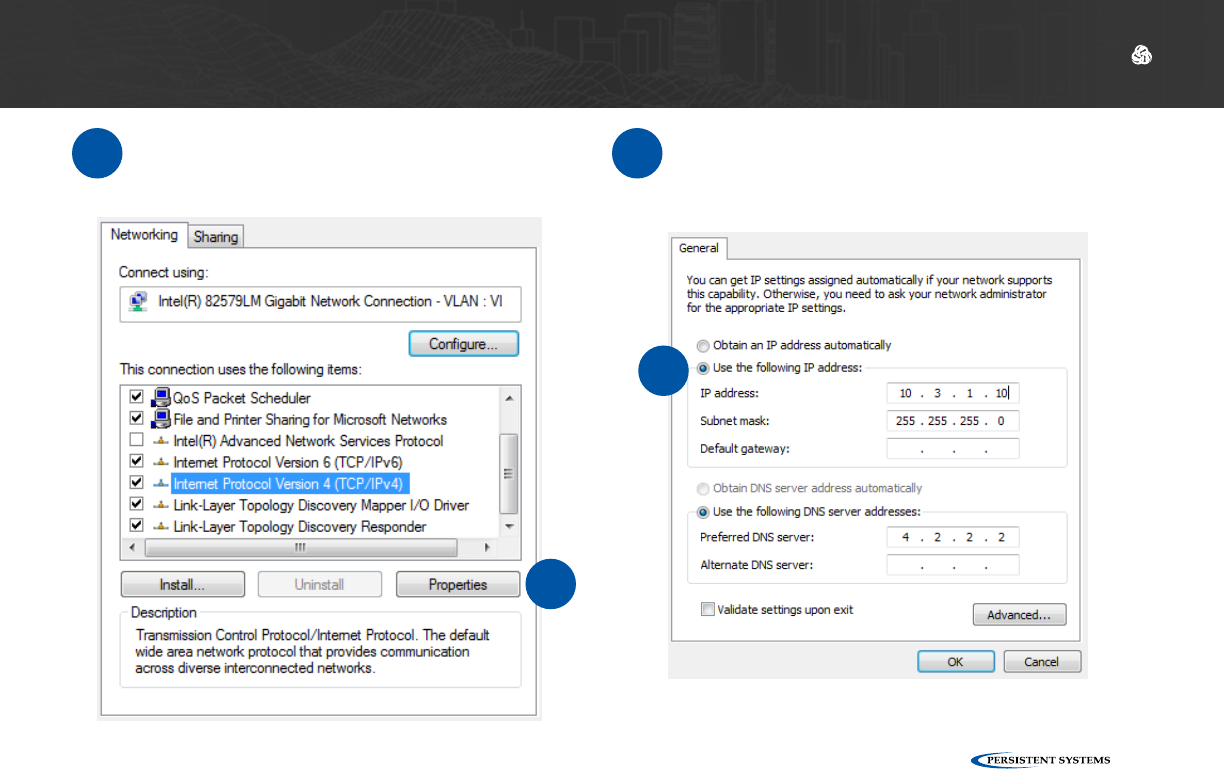Click the horizontal scrollbar thumb
Viewport: 1224px width, 769px height.
[x=301, y=548]
